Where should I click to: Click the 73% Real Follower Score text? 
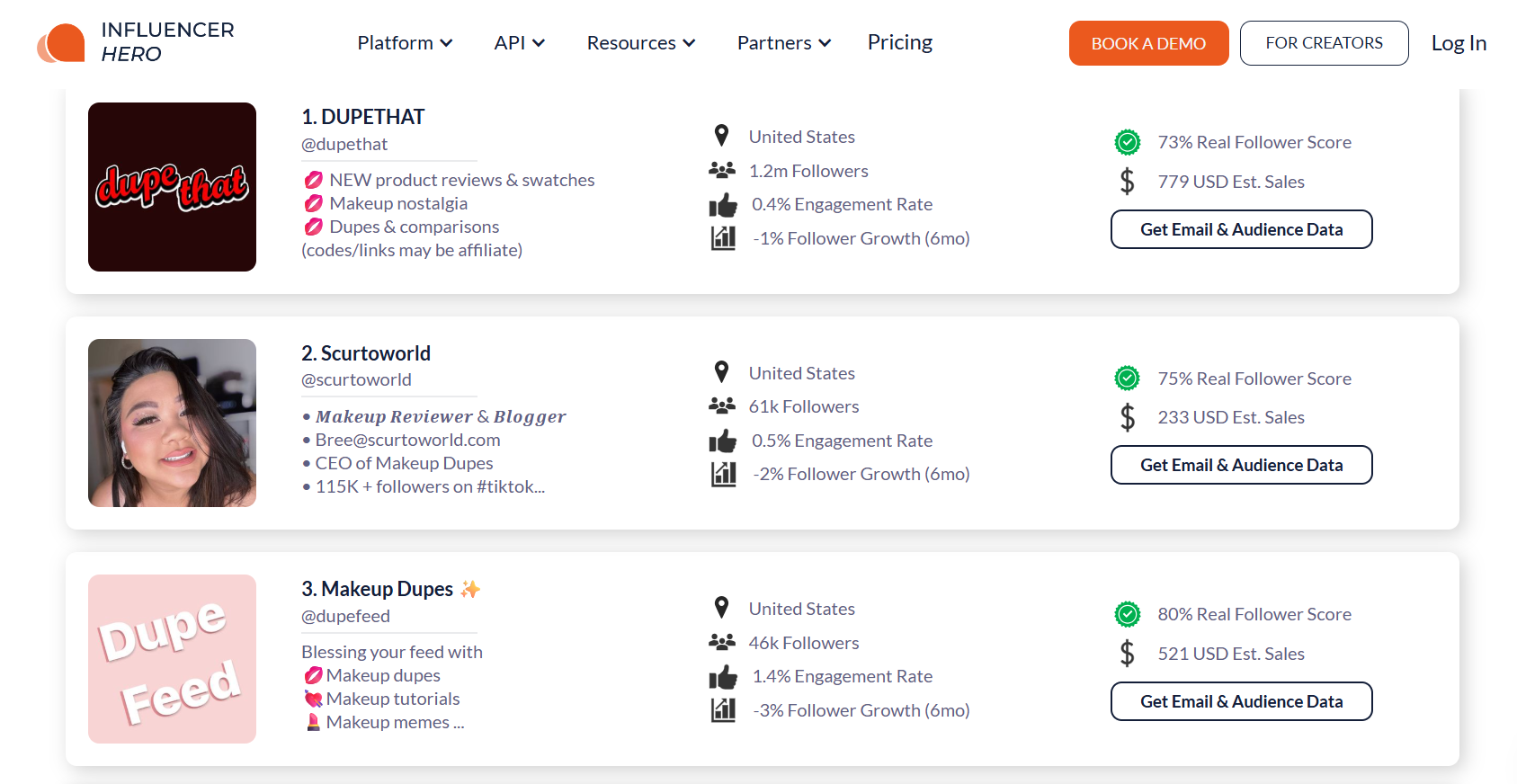click(x=1254, y=142)
